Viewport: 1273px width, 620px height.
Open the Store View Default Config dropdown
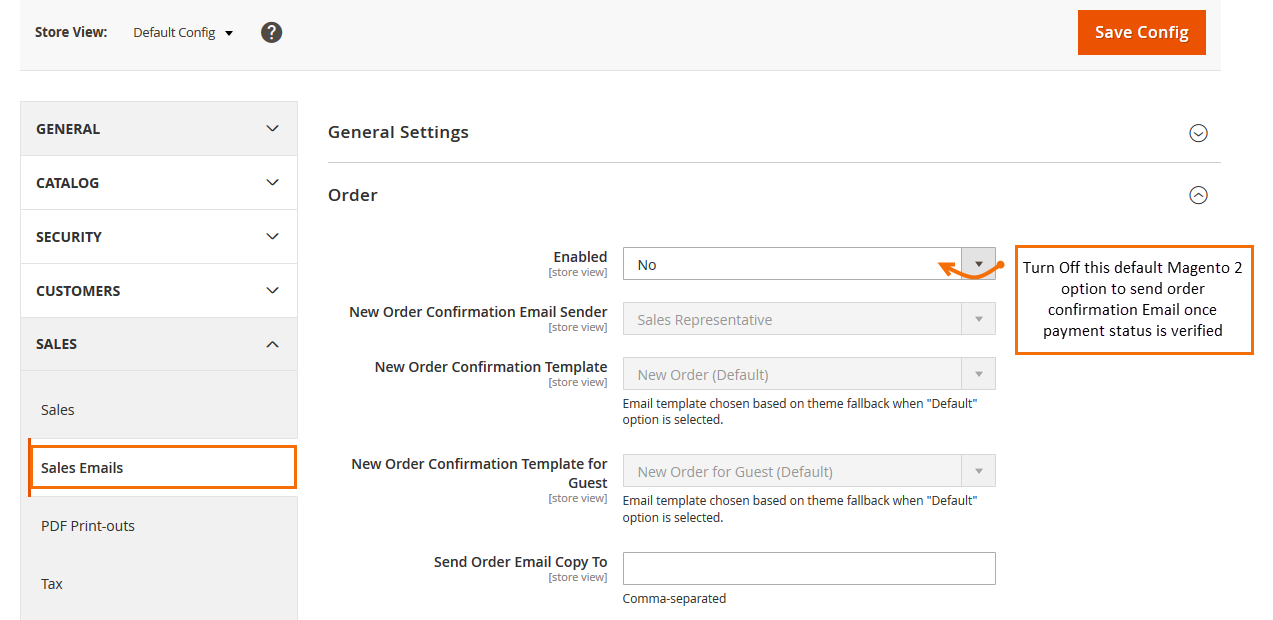pyautogui.click(x=183, y=33)
